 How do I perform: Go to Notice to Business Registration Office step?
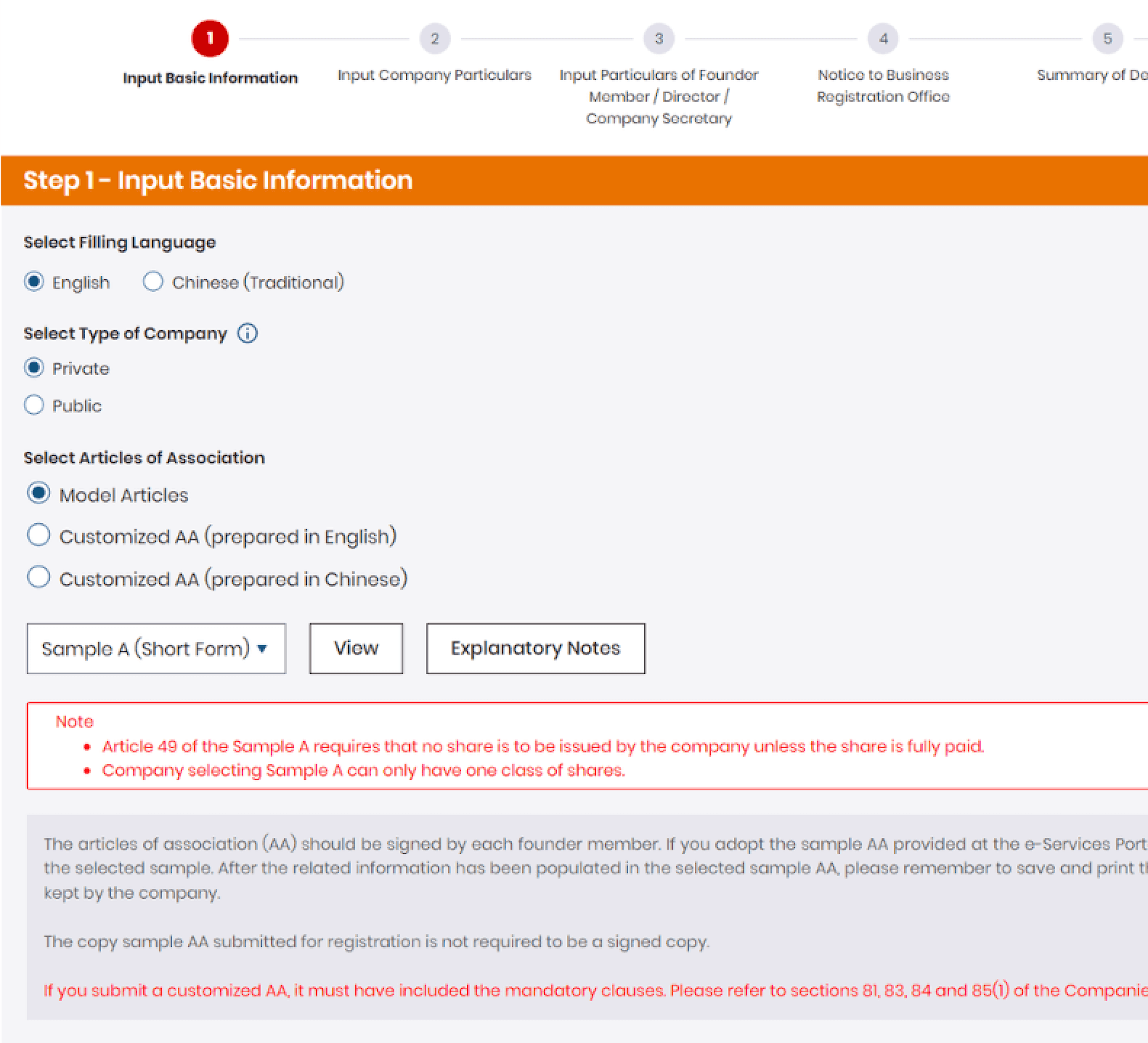click(x=883, y=86)
